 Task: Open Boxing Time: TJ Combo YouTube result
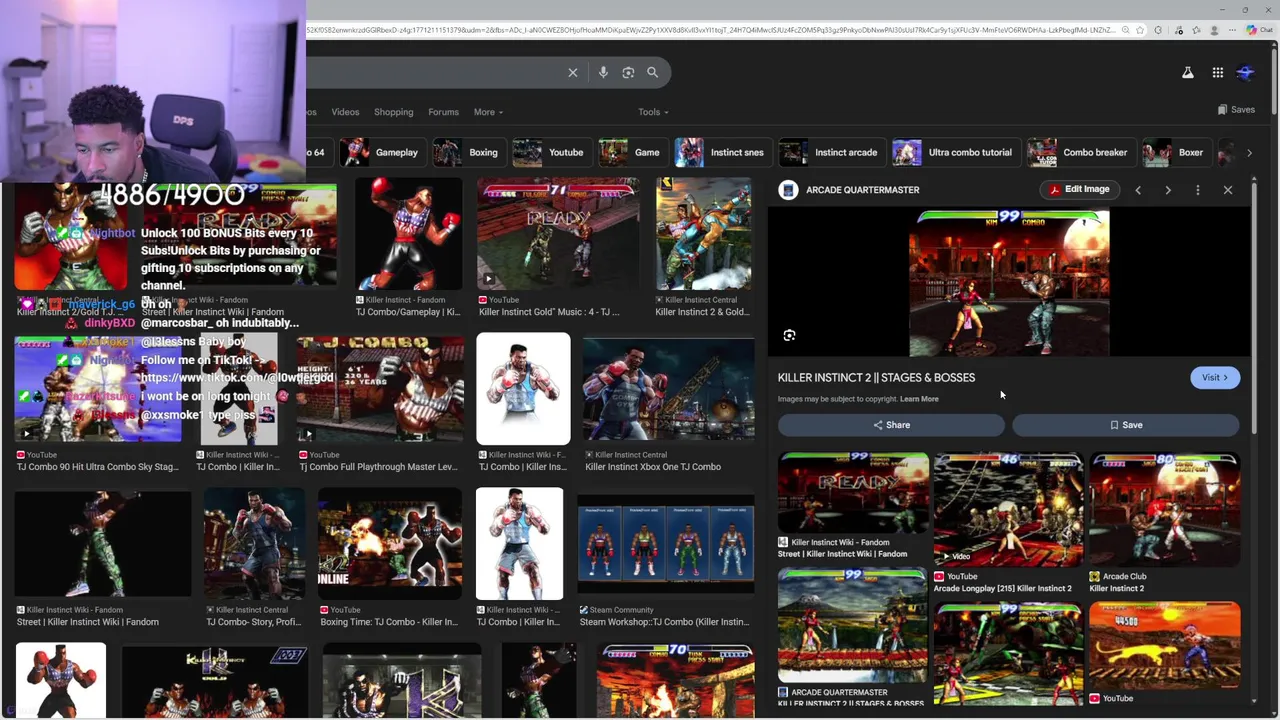390,544
